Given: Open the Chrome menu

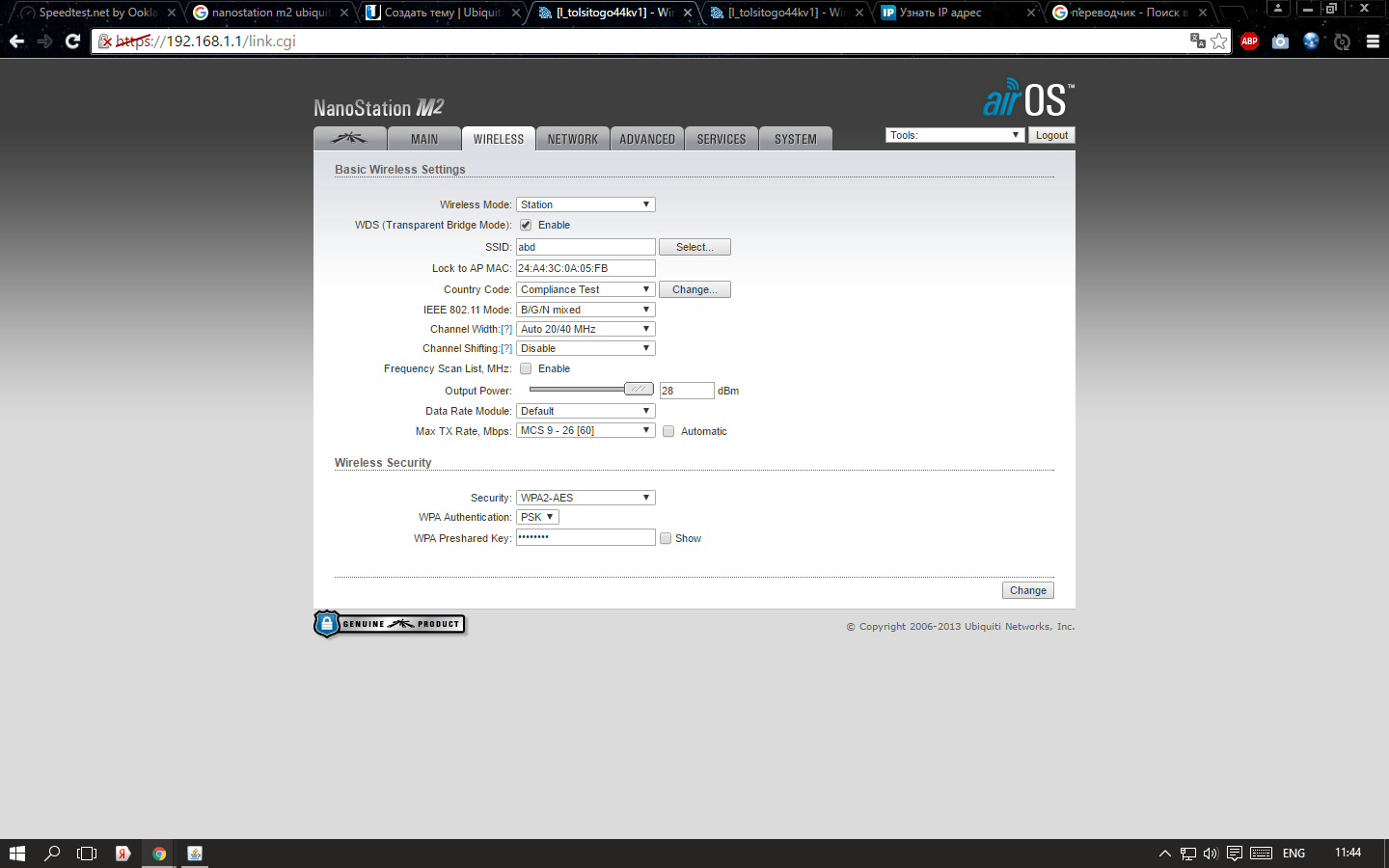Looking at the screenshot, I should [x=1373, y=41].
